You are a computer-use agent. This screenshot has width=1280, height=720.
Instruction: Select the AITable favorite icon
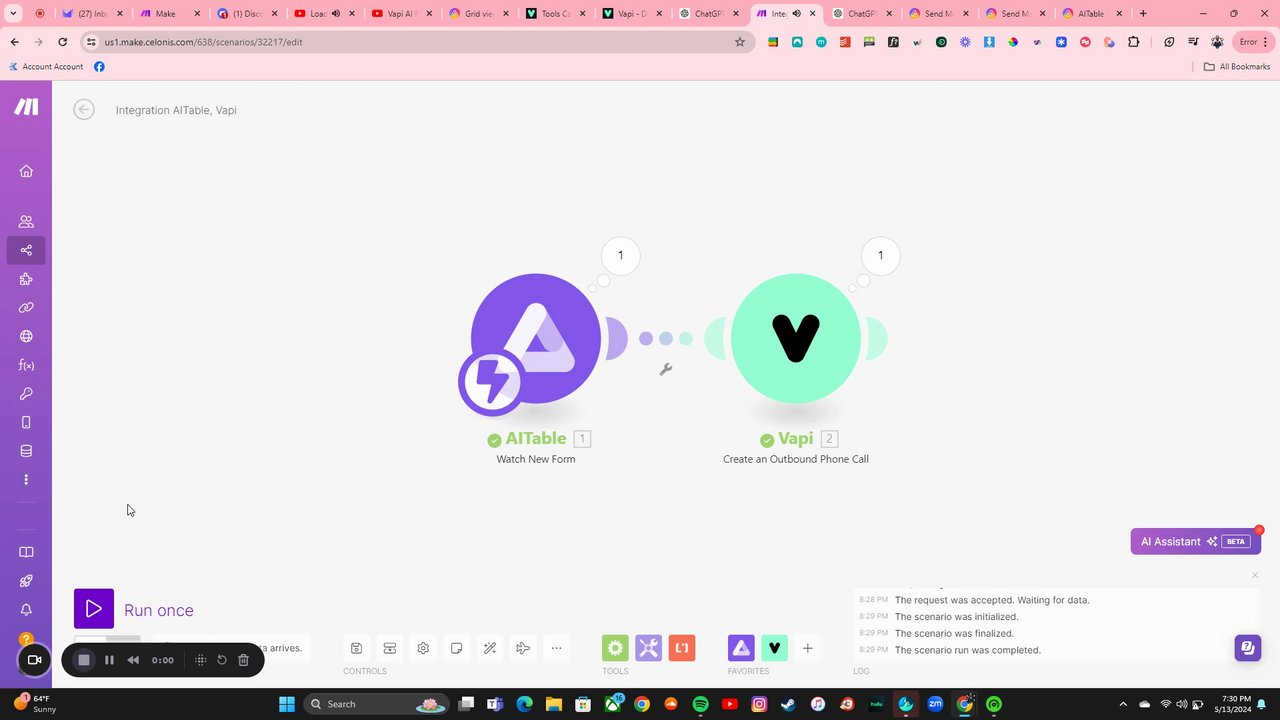click(741, 648)
